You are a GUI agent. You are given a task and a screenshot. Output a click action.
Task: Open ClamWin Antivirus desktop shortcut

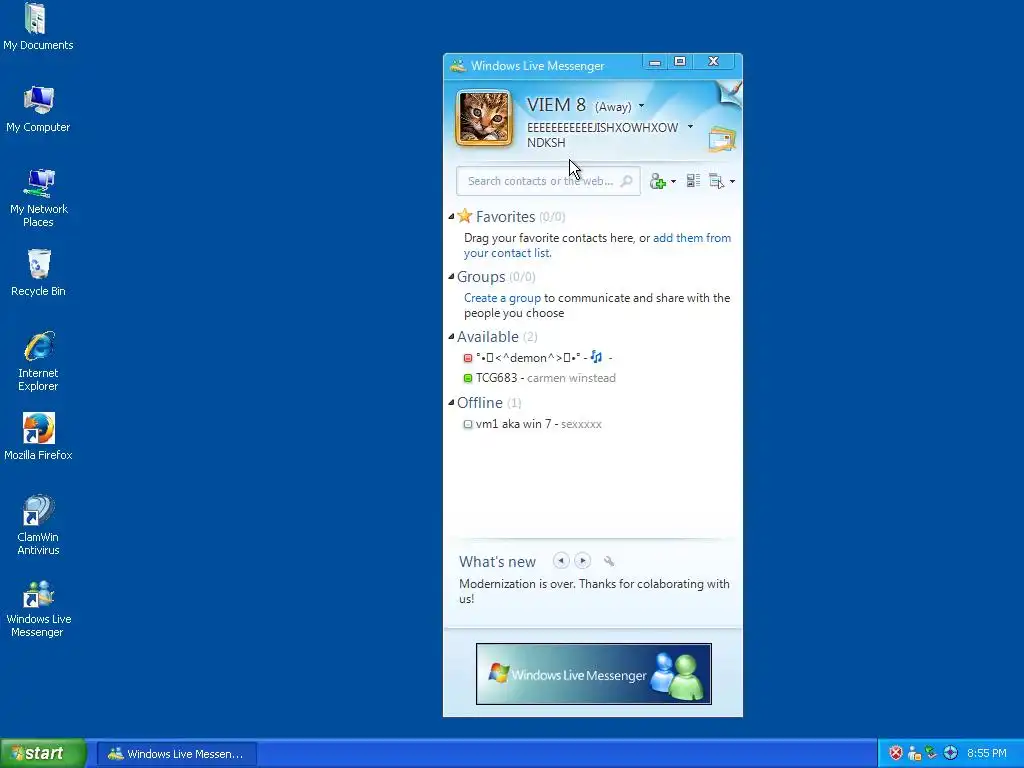pyautogui.click(x=39, y=525)
